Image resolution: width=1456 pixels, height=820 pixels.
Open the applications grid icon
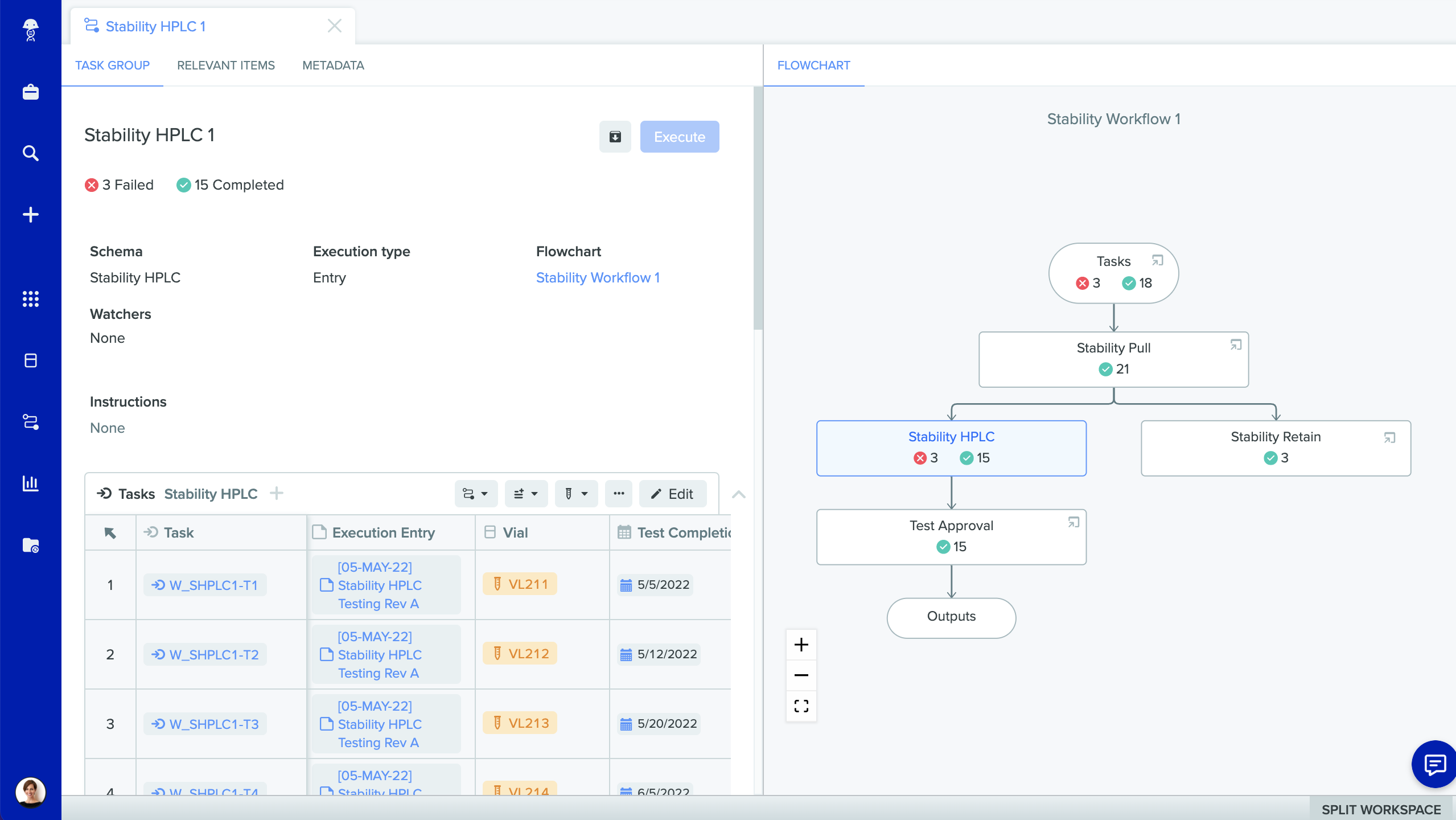click(31, 299)
